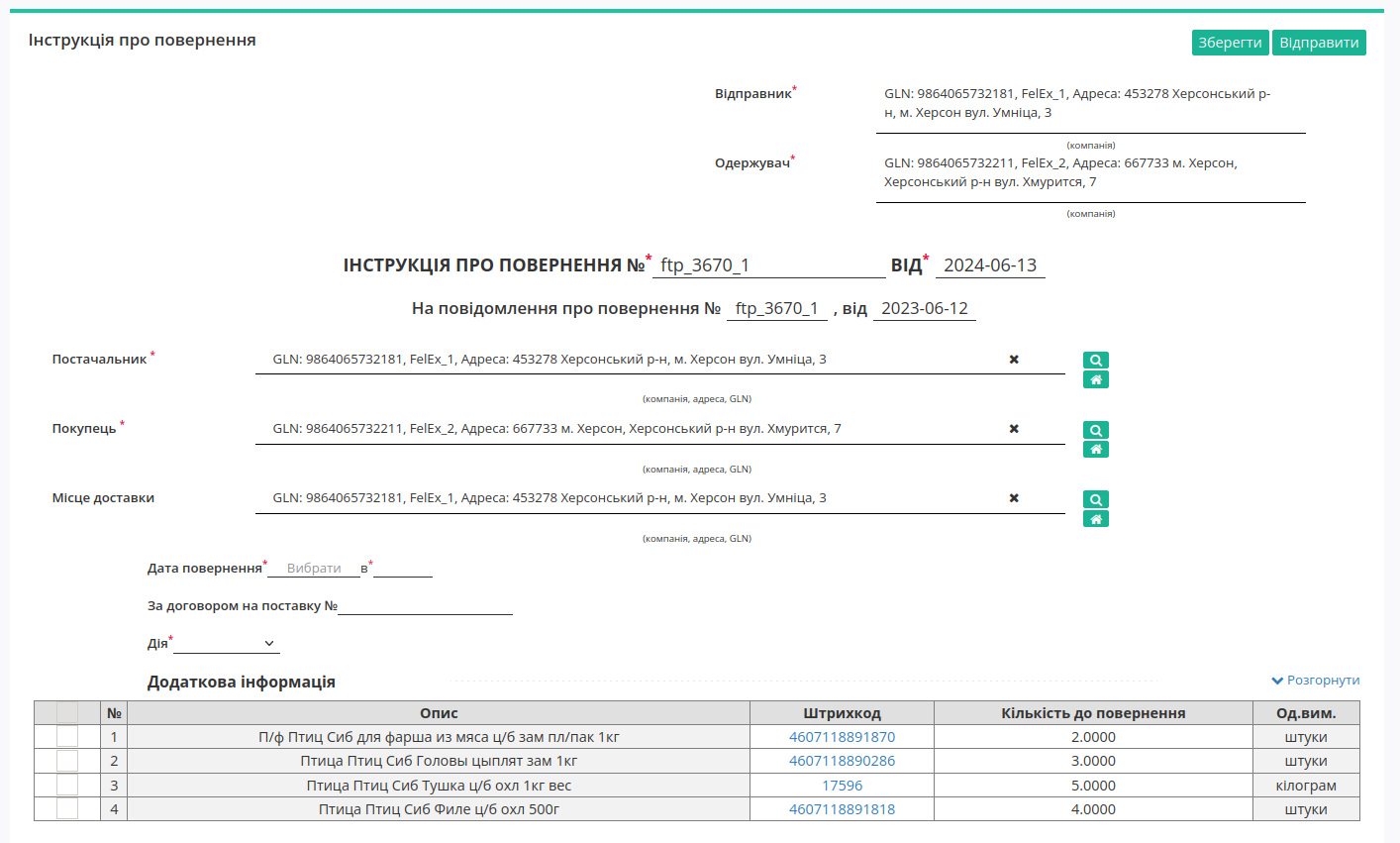1400x843 pixels.
Task: Remove Місце доставки value with X icon
Action: (x=1014, y=498)
